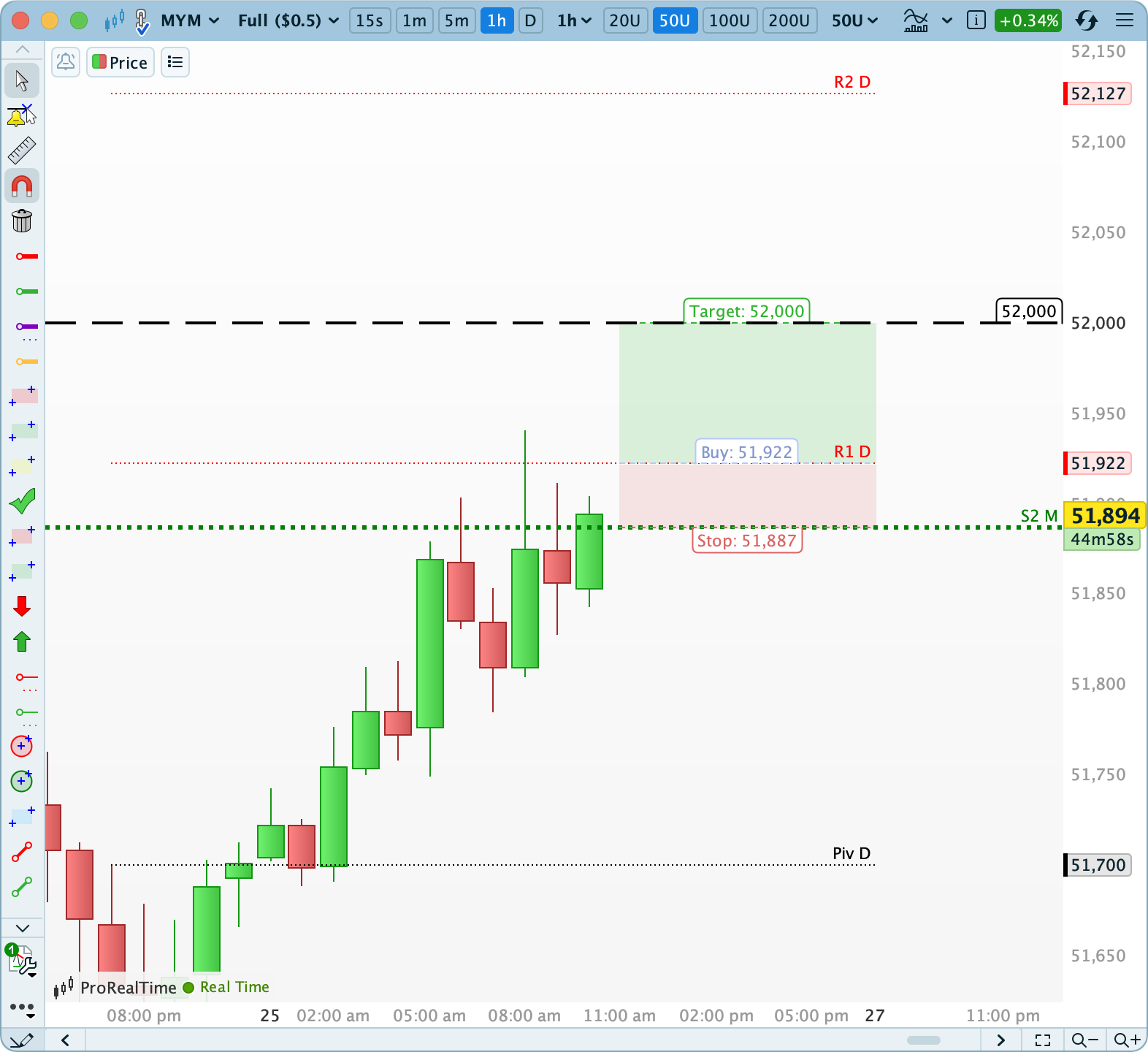Toggle the pin link icon beside MYM
The image size is (1148, 1052).
point(142,21)
